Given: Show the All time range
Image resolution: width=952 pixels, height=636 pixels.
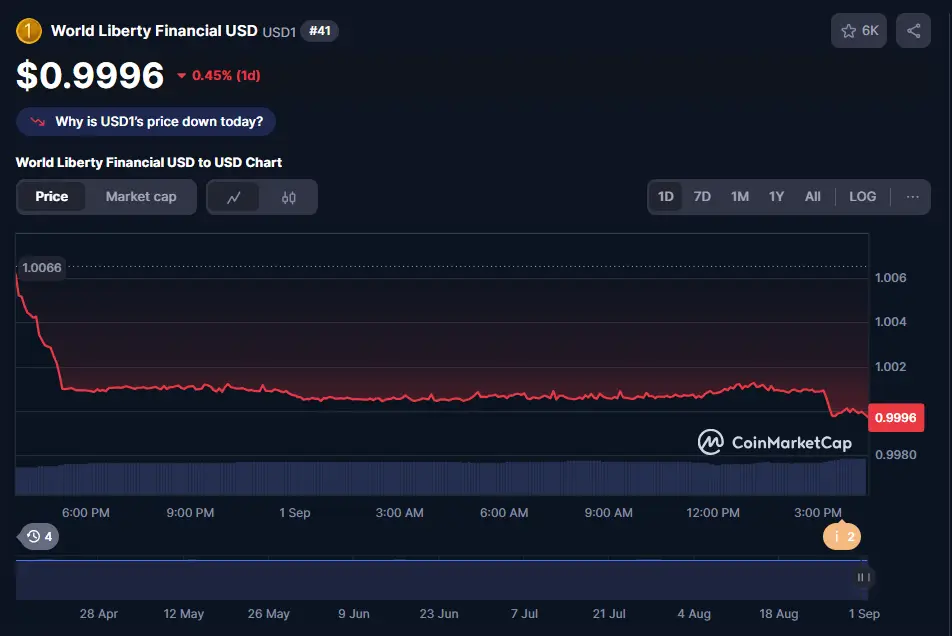Looking at the screenshot, I should pos(812,196).
